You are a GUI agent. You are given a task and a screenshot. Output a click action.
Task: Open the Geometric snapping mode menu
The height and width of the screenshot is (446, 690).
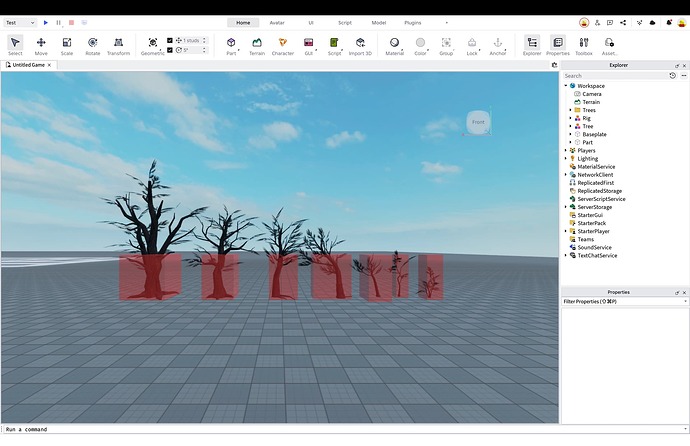pyautogui.click(x=153, y=45)
